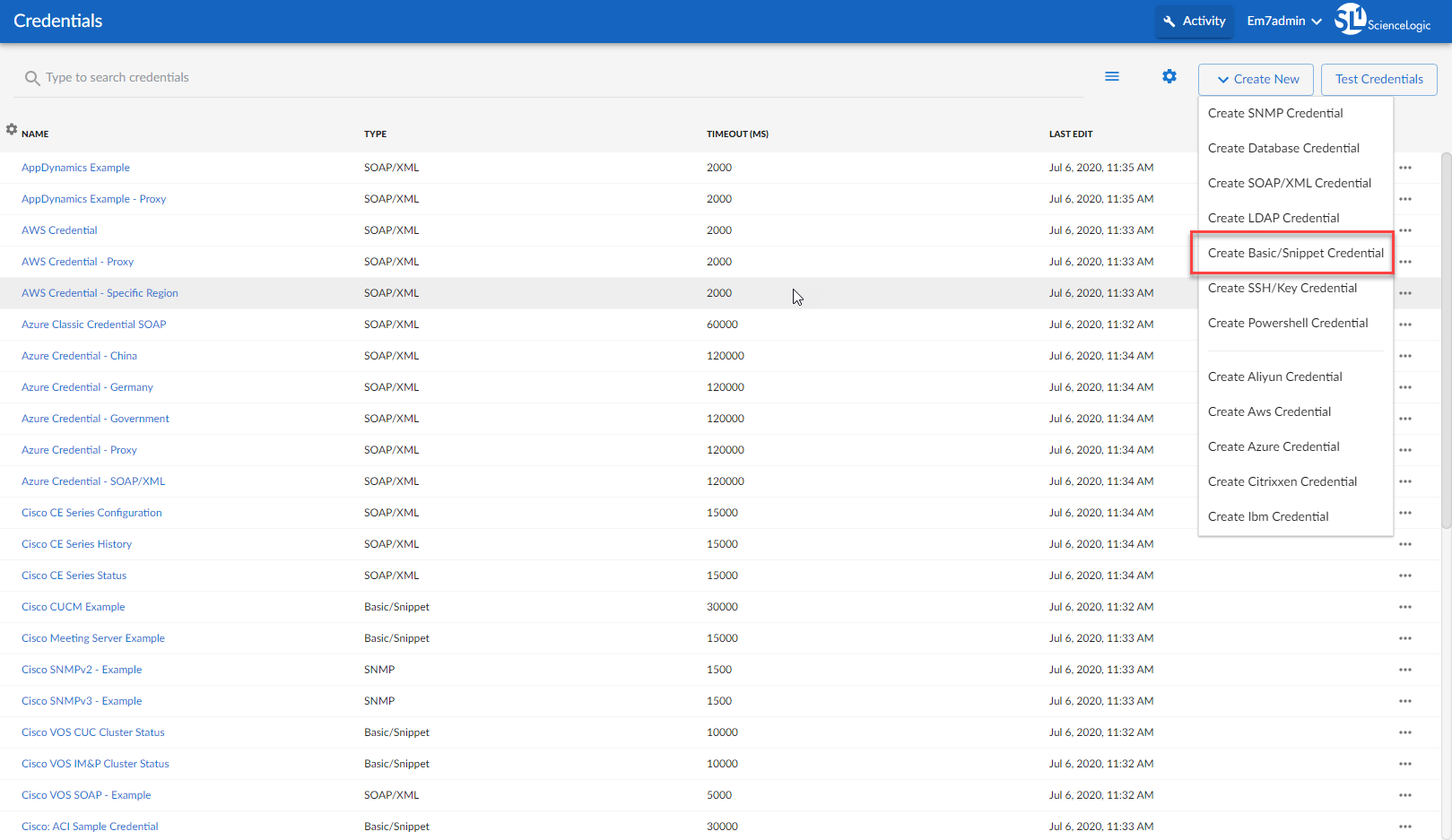The image size is (1452, 840).
Task: Open the blue gear settings icon
Action: coord(1169,76)
